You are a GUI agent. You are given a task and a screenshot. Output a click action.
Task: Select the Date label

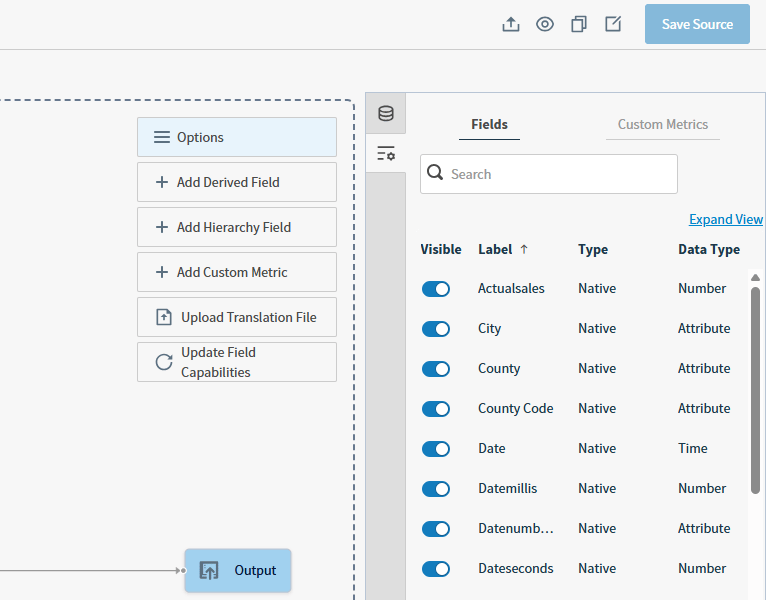(491, 449)
